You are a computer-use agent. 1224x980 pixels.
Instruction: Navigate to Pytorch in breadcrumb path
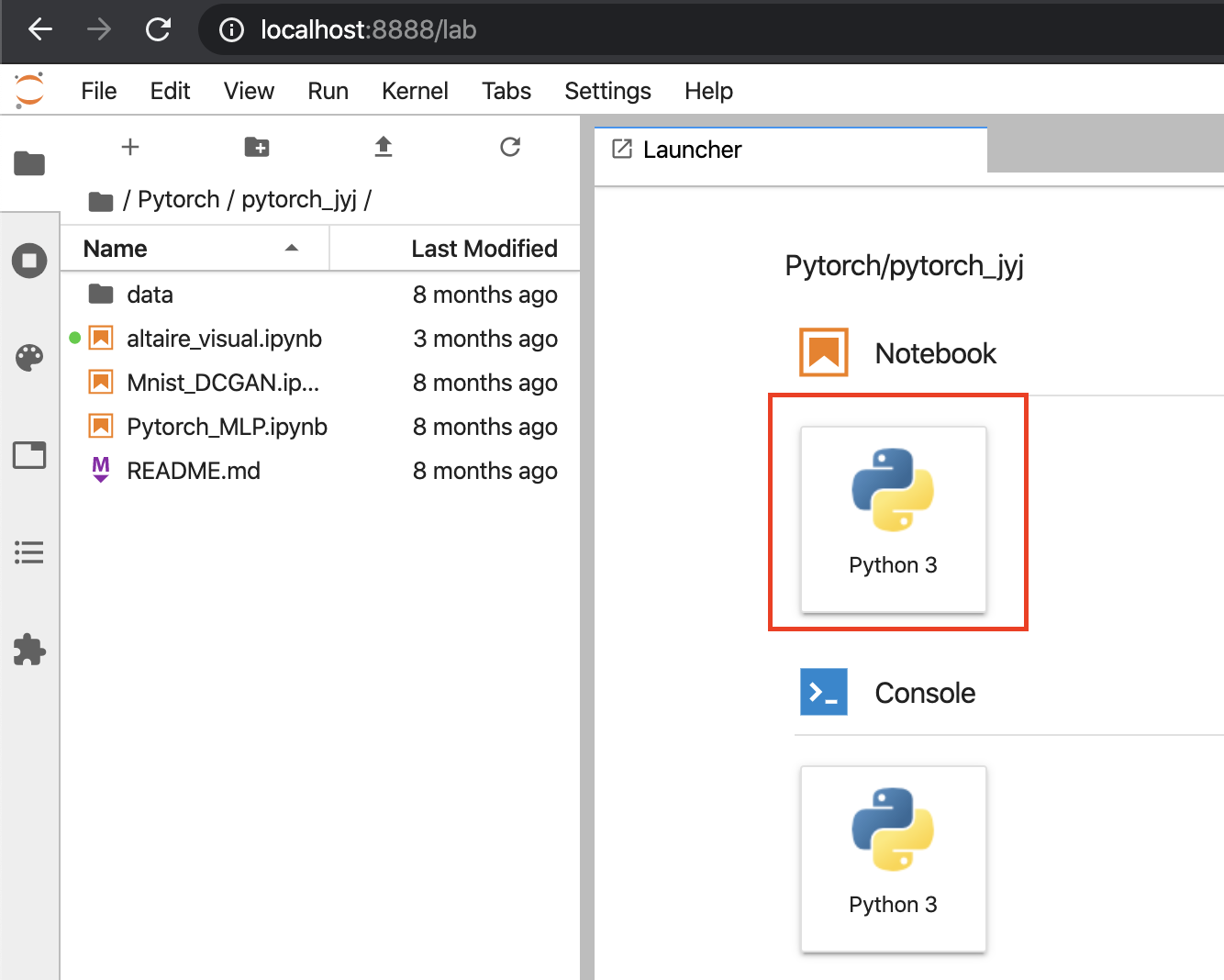(178, 199)
